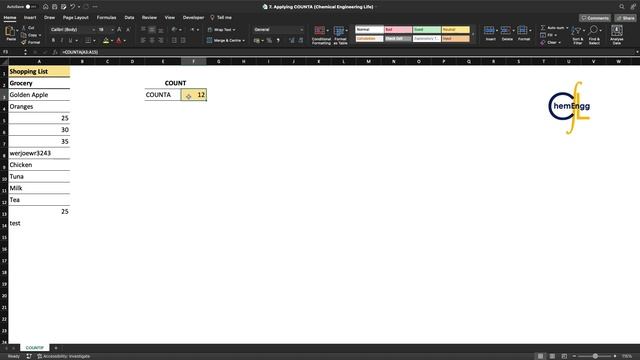The width and height of the screenshot is (640, 360).
Task: Open the View ribbon tab
Action: pos(169,18)
